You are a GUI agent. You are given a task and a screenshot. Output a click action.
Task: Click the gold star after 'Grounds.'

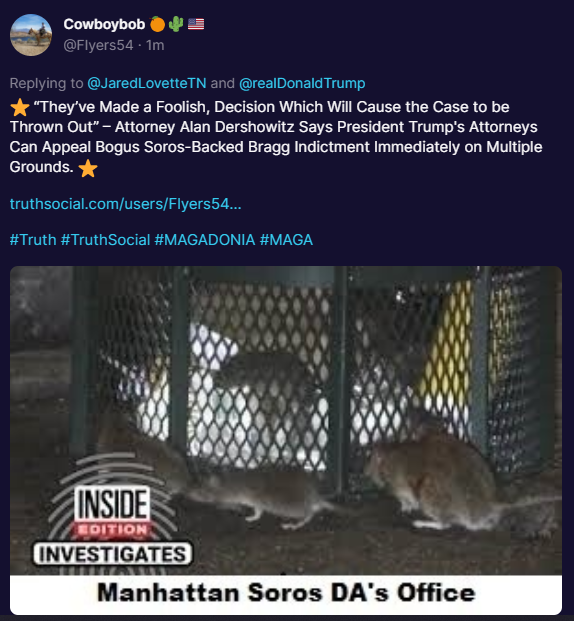pyautogui.click(x=88, y=168)
